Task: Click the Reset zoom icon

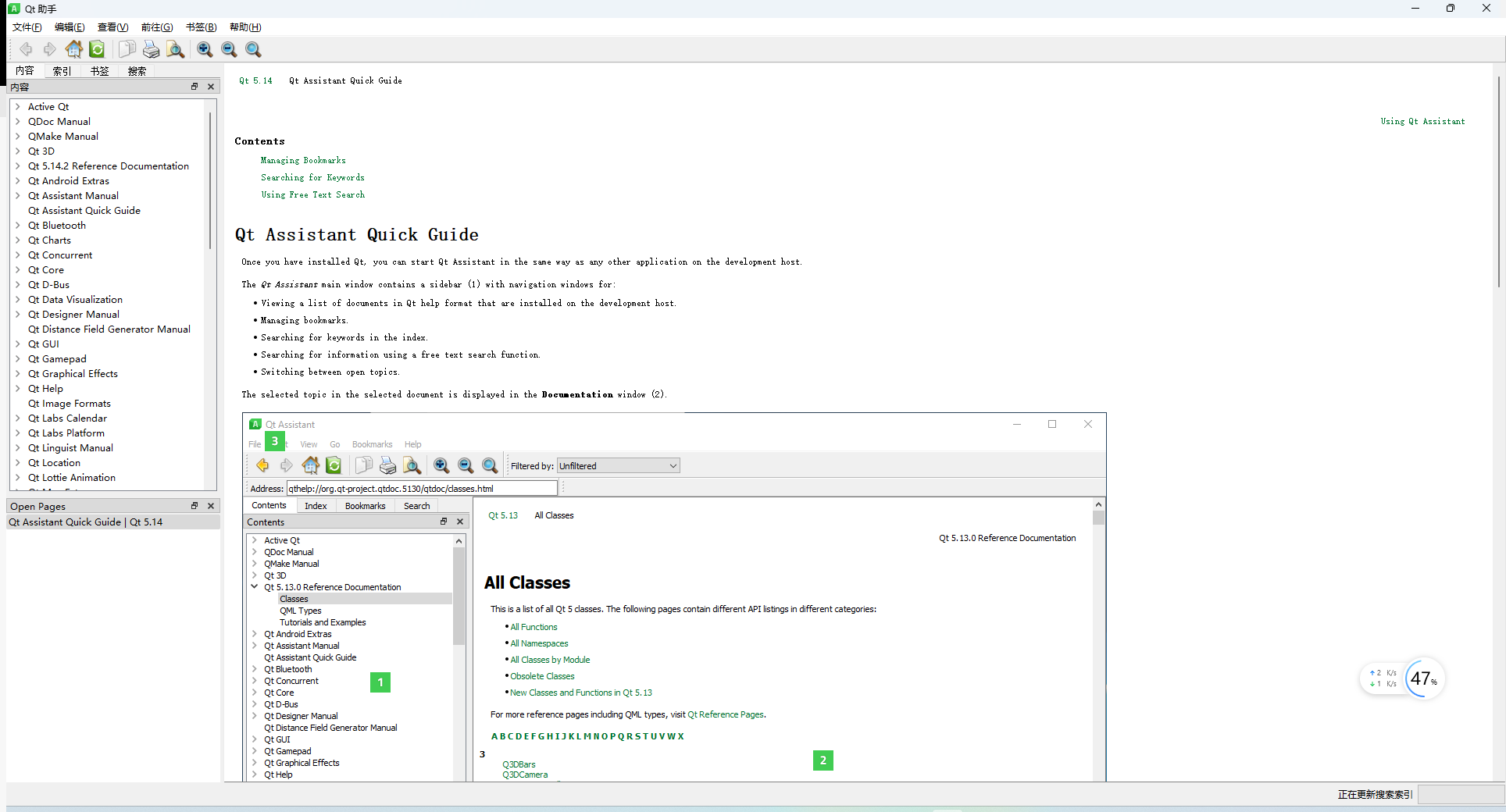Action: (x=253, y=49)
